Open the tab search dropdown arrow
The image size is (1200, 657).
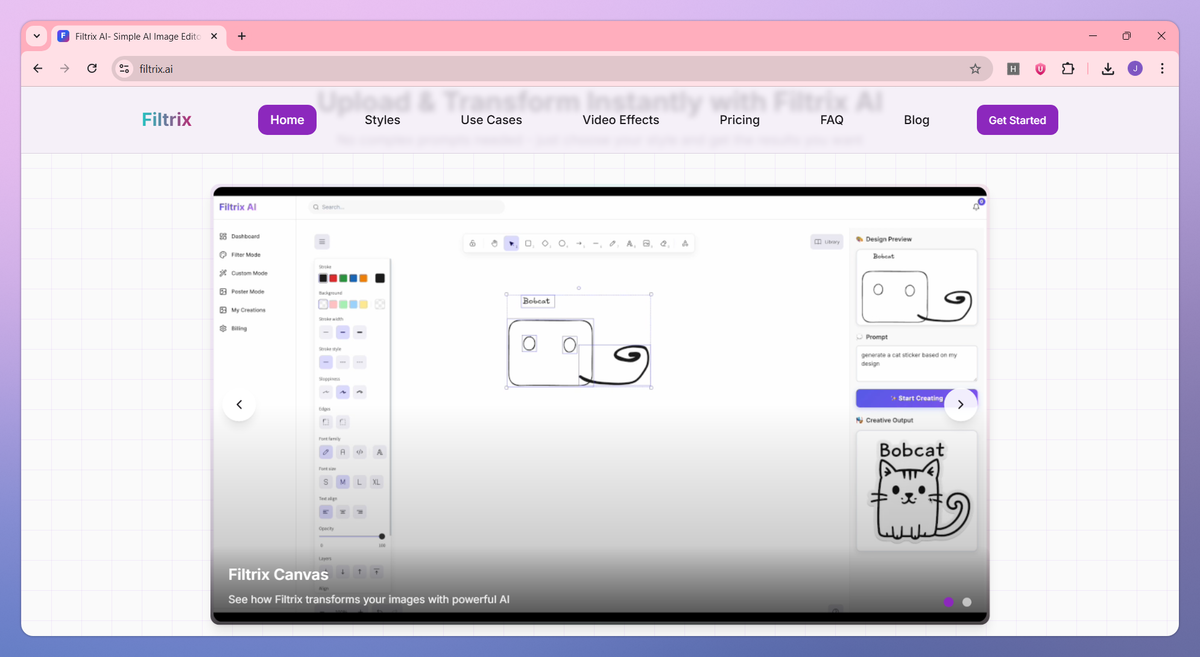pos(37,36)
